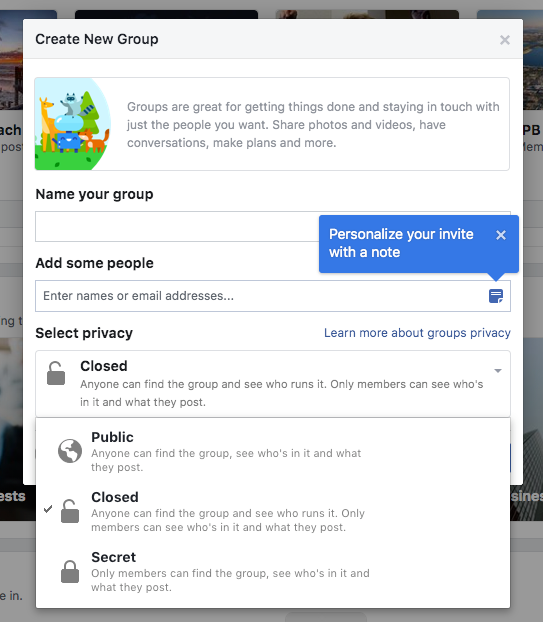Click the Create New Group title bar

(273, 39)
